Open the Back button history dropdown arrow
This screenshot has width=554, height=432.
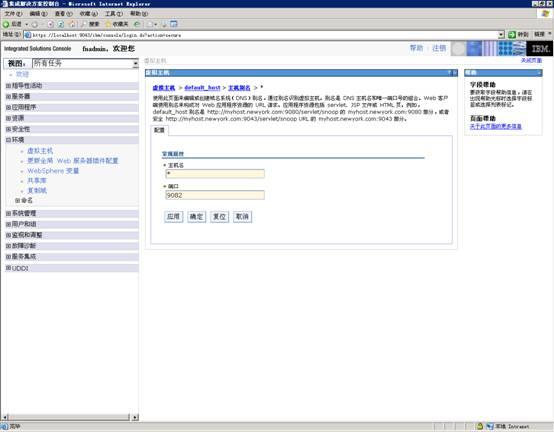(26, 24)
